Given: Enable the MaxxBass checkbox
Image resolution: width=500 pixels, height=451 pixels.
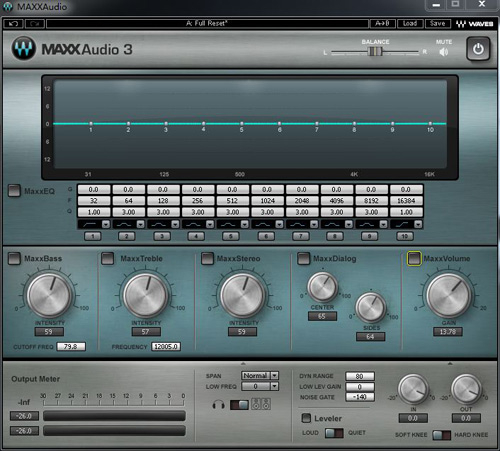Looking at the screenshot, I should tap(14, 259).
